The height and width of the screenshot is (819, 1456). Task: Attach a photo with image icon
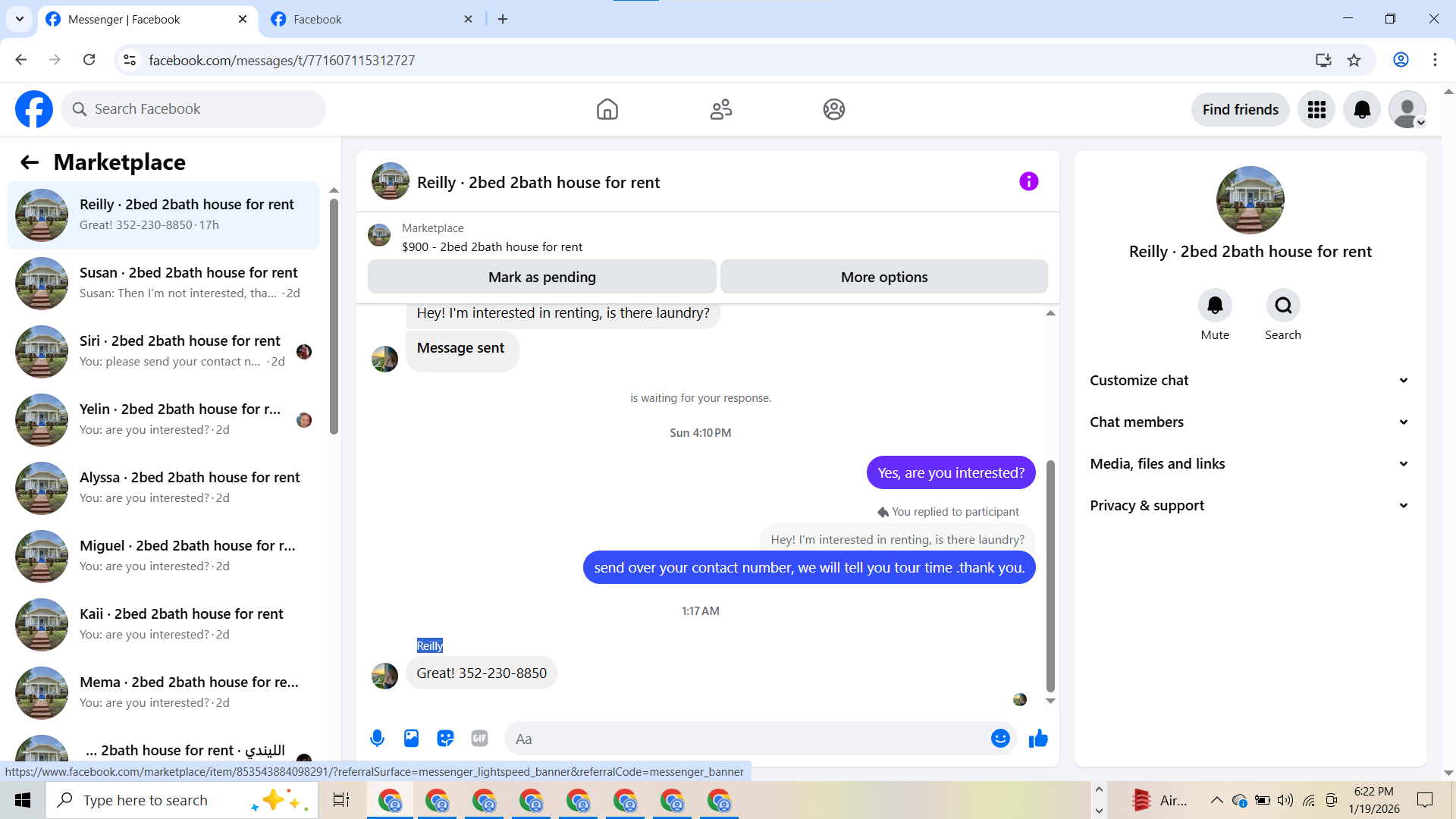point(411,738)
